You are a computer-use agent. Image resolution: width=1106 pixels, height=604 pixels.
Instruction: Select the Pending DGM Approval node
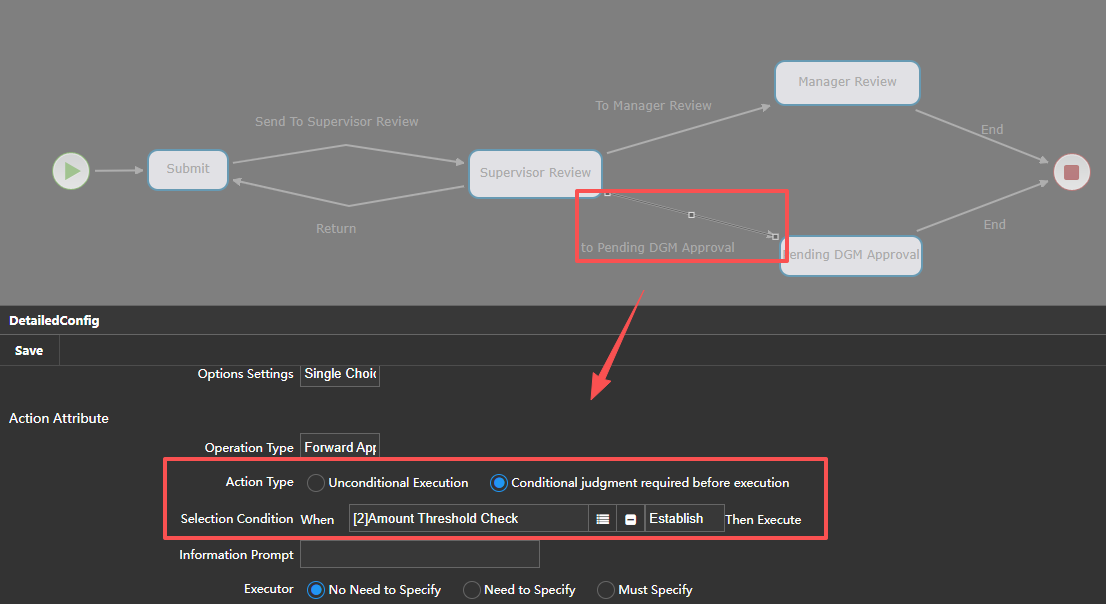coord(851,255)
